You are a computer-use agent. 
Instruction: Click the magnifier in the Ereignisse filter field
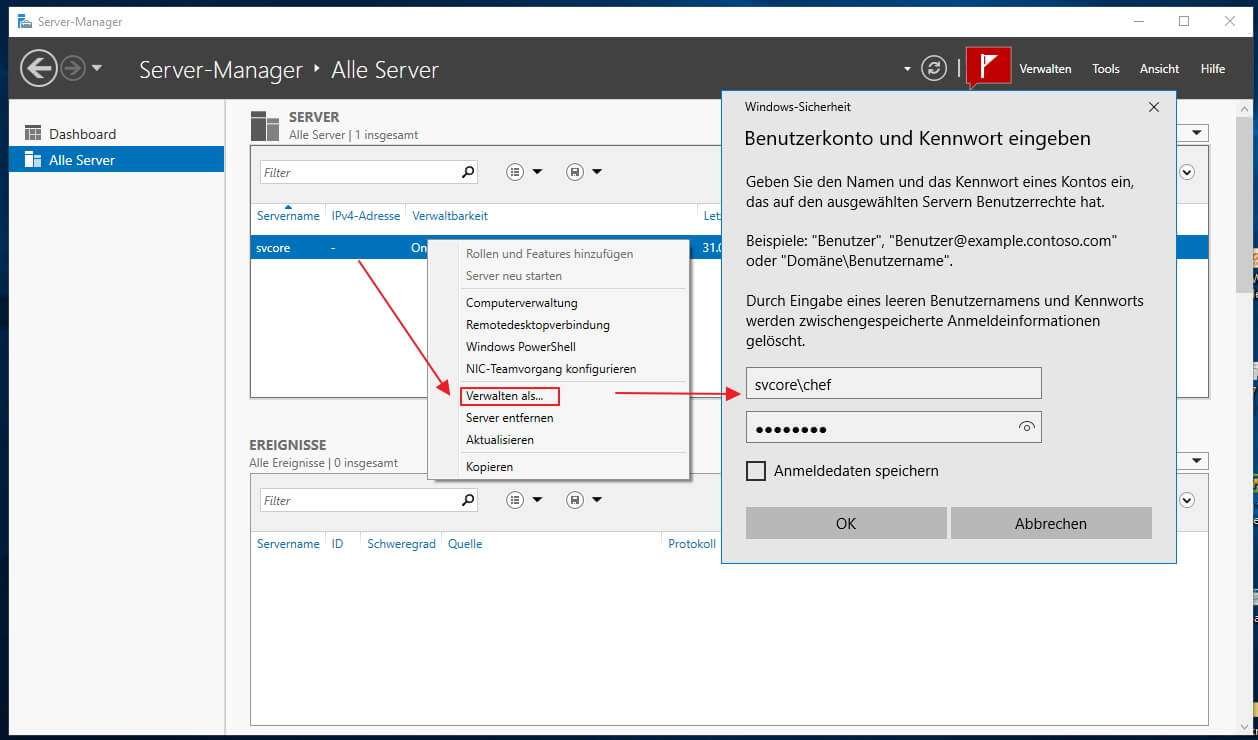coord(467,500)
